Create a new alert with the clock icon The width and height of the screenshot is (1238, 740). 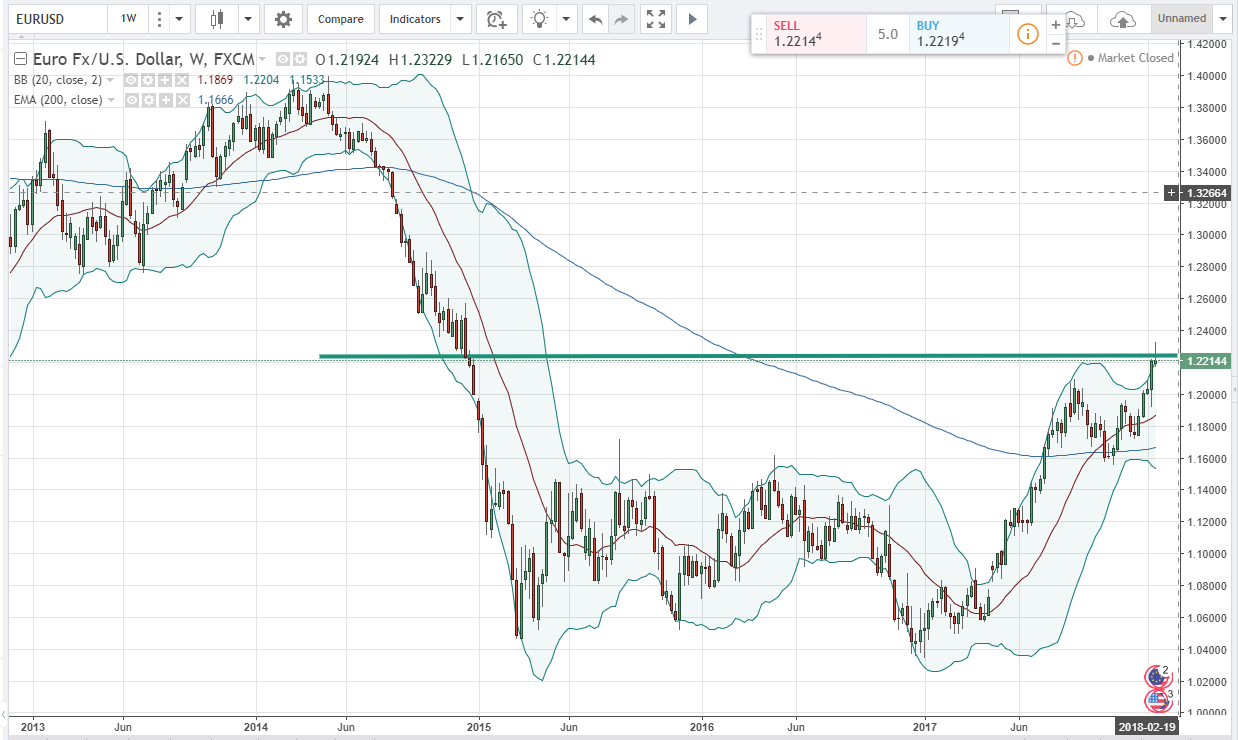click(496, 18)
